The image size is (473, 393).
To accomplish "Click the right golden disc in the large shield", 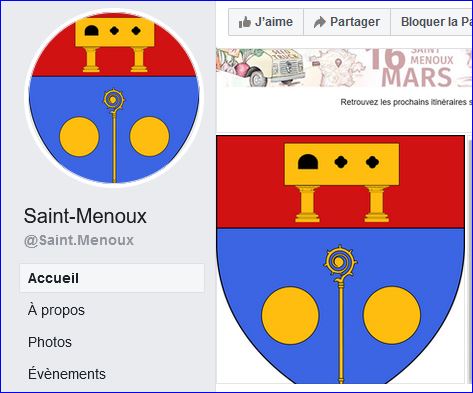I will point(392,315).
